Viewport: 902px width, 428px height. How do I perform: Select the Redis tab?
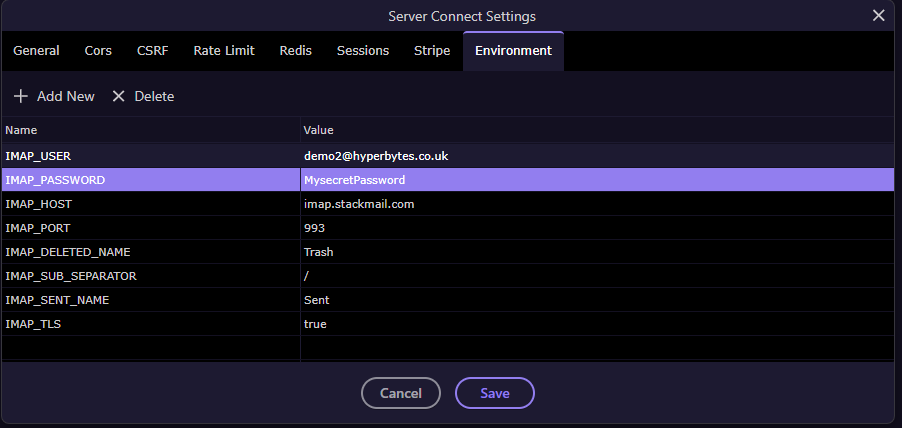[x=296, y=51]
